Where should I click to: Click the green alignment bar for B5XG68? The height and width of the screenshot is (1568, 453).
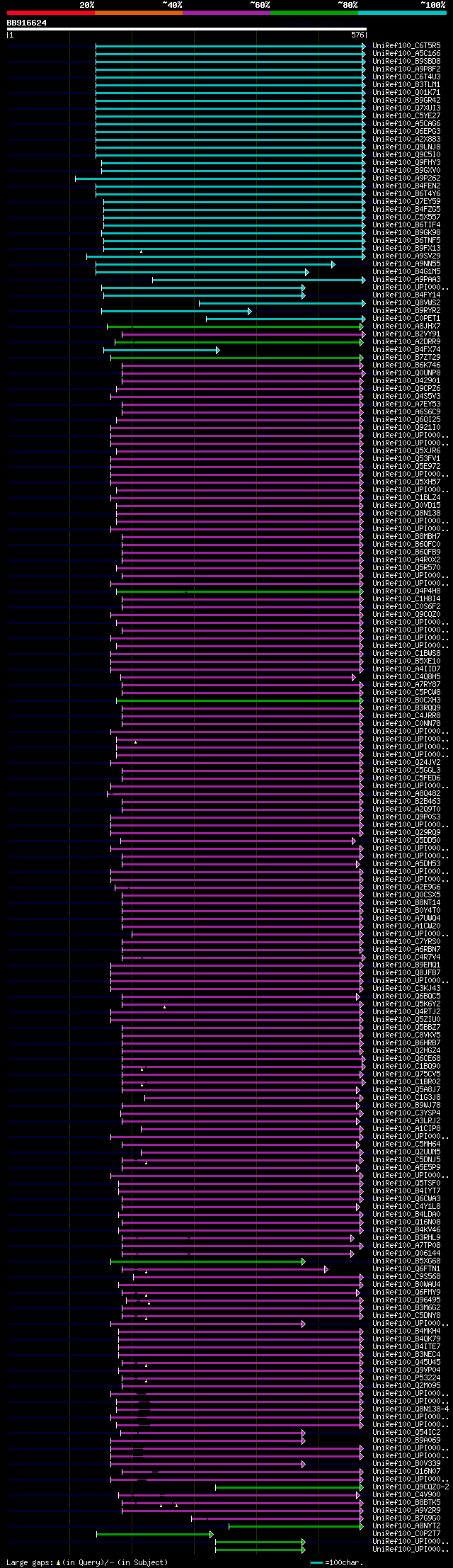[x=207, y=1261]
